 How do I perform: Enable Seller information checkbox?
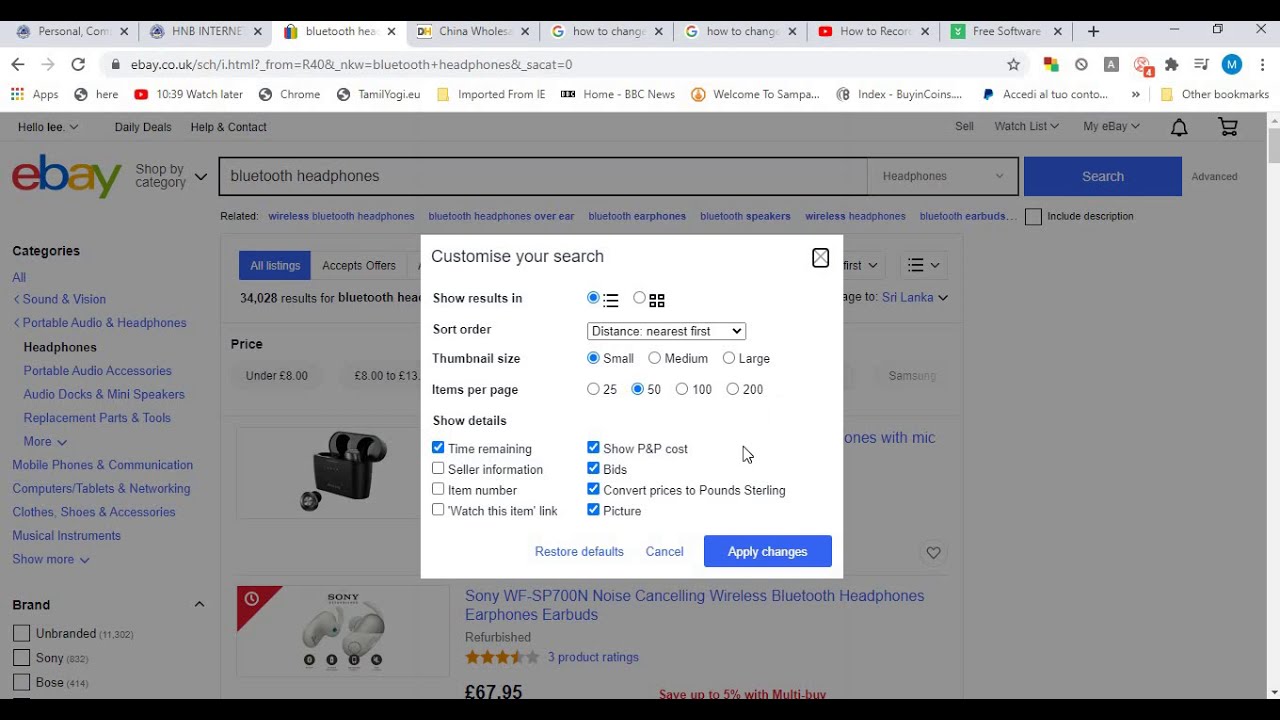point(438,468)
